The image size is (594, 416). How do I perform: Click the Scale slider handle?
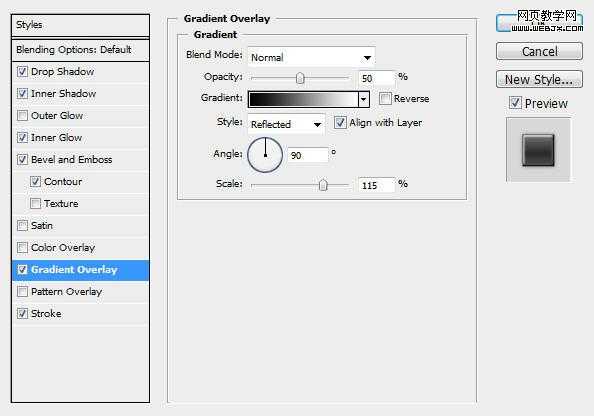323,185
